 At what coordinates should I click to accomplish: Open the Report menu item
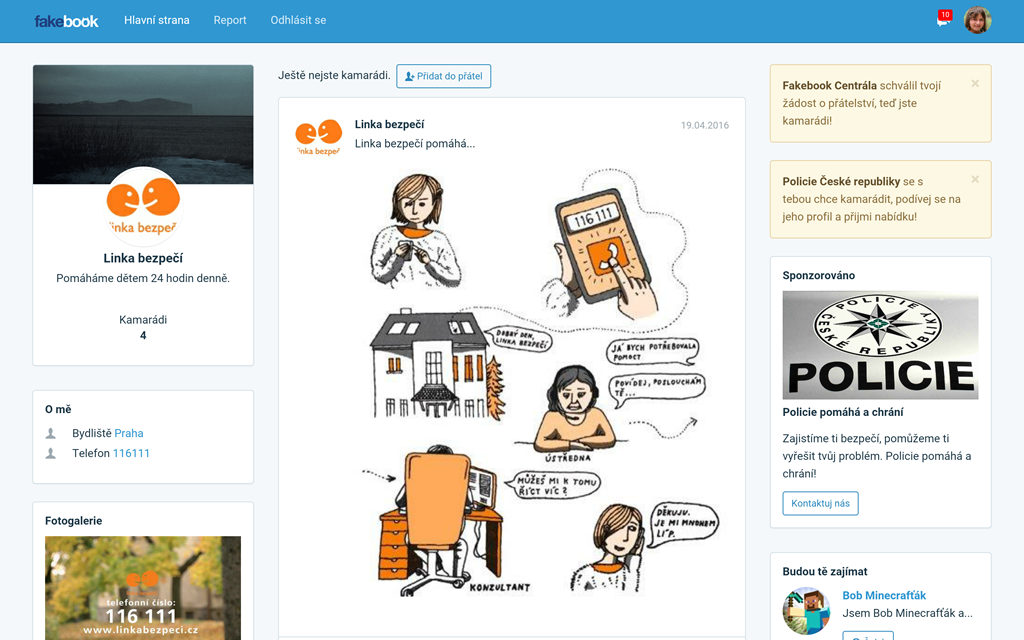[230, 20]
